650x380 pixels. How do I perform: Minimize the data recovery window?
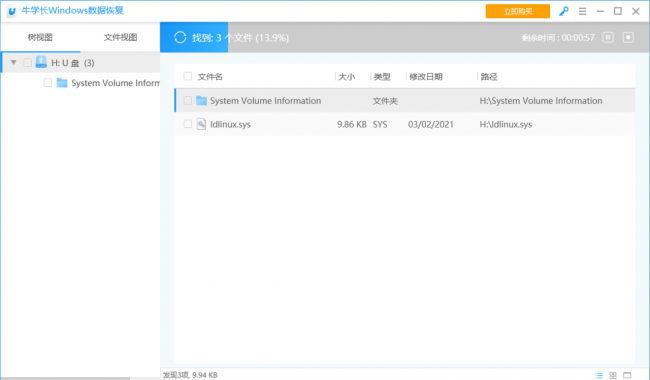click(600, 11)
